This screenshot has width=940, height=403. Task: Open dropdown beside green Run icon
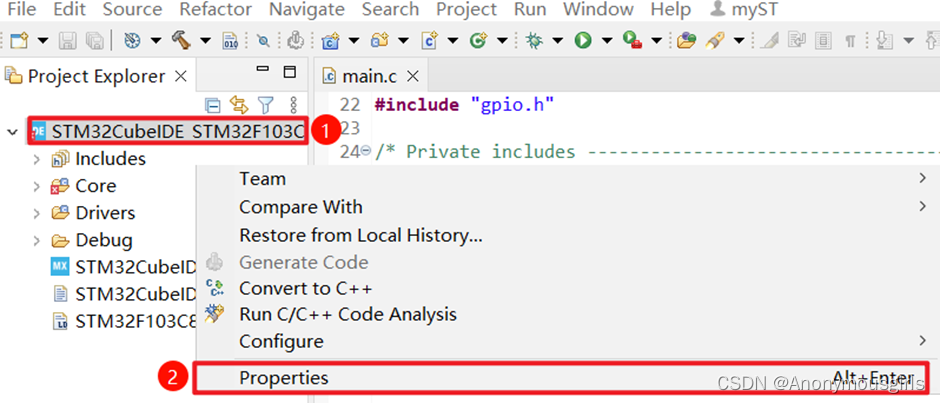pos(607,40)
